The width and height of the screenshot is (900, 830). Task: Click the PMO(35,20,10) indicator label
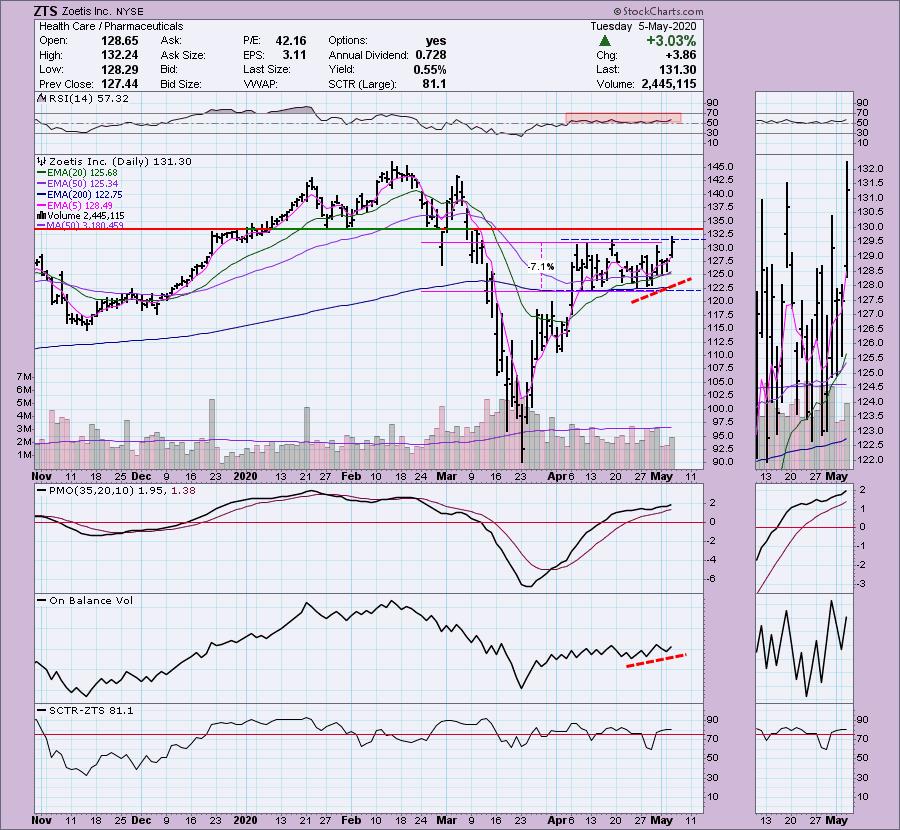[122, 491]
